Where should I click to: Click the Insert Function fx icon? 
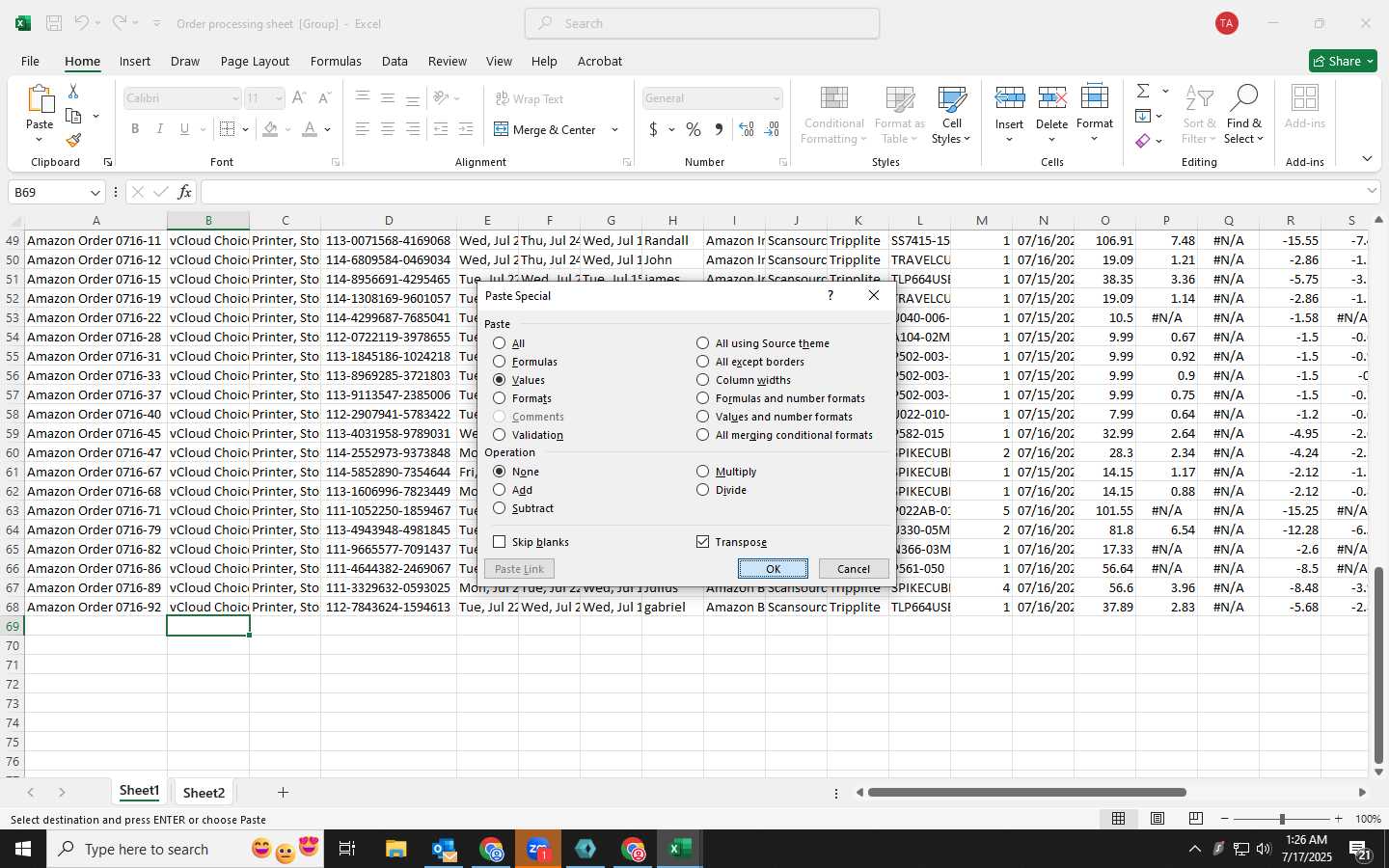[x=184, y=192]
